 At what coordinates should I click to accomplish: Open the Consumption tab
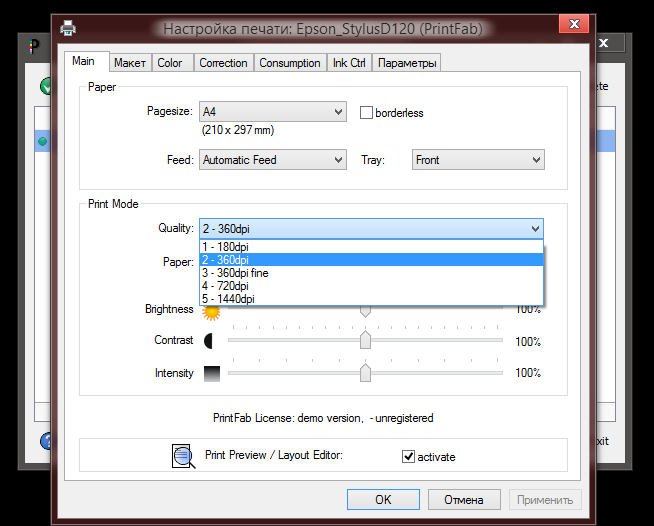(x=290, y=63)
